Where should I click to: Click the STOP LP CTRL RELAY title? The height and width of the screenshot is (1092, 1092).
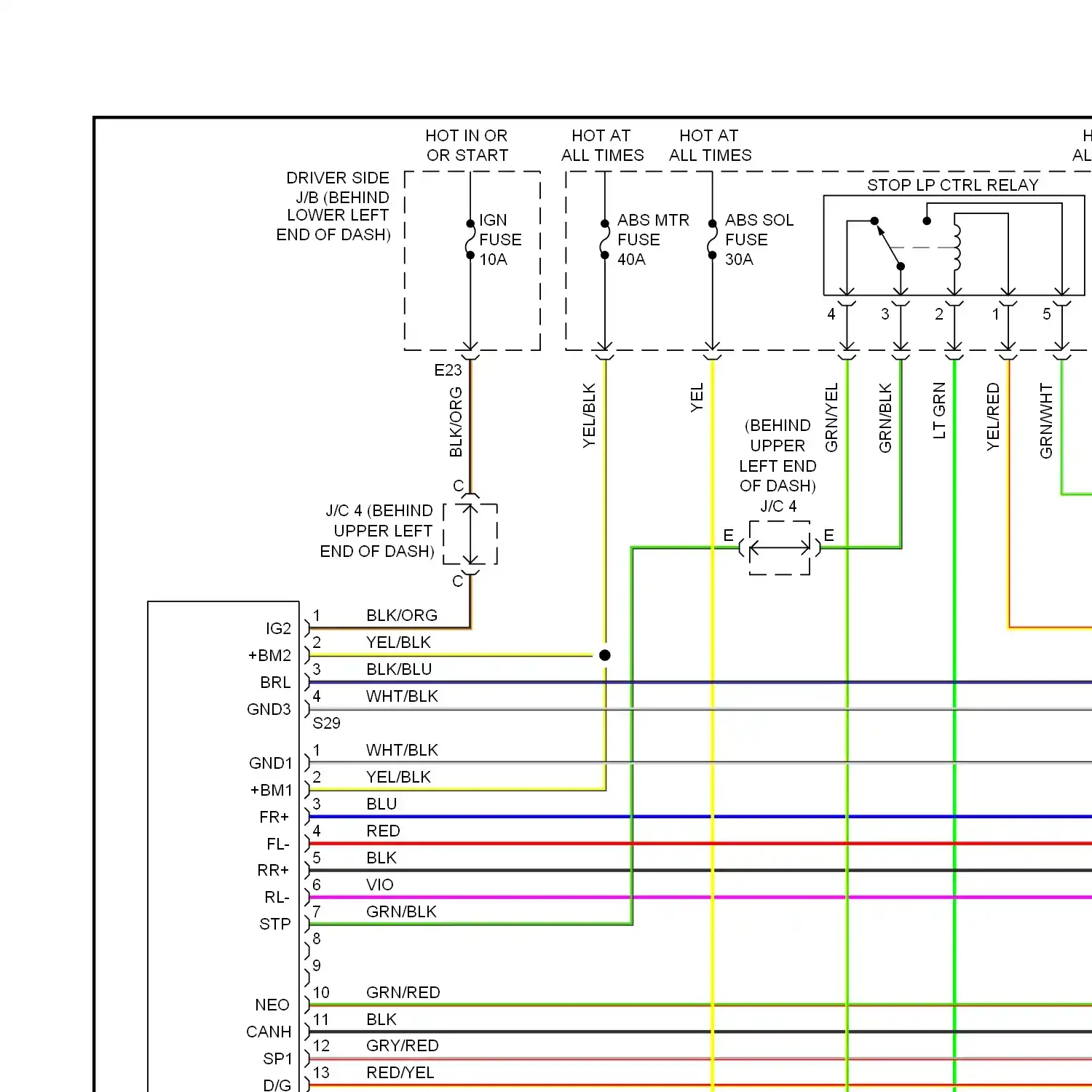pyautogui.click(x=952, y=185)
